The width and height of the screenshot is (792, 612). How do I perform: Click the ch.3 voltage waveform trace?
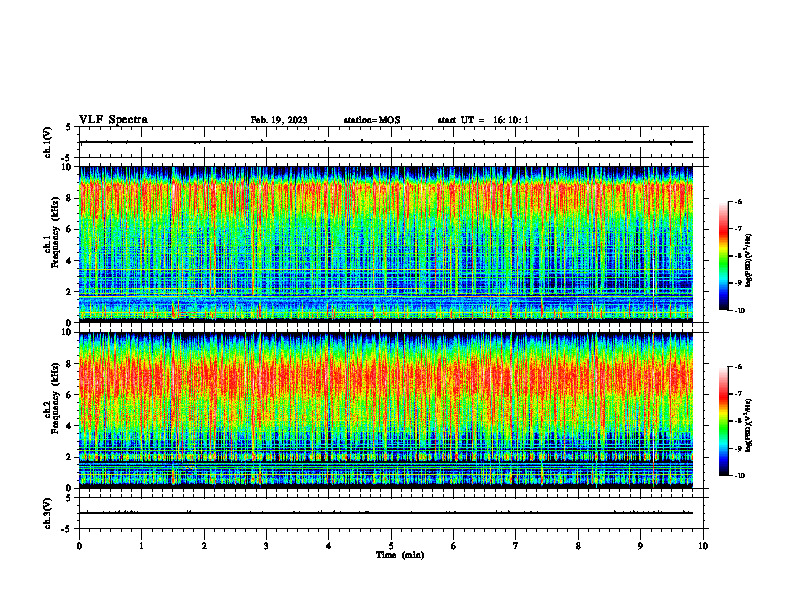click(386, 513)
